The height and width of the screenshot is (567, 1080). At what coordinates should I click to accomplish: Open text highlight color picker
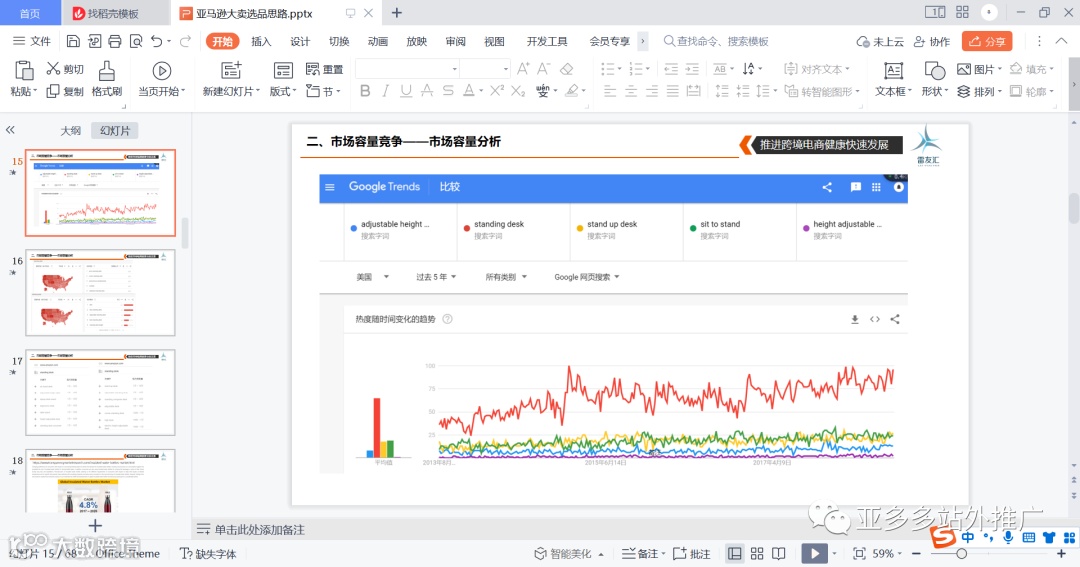pos(575,91)
